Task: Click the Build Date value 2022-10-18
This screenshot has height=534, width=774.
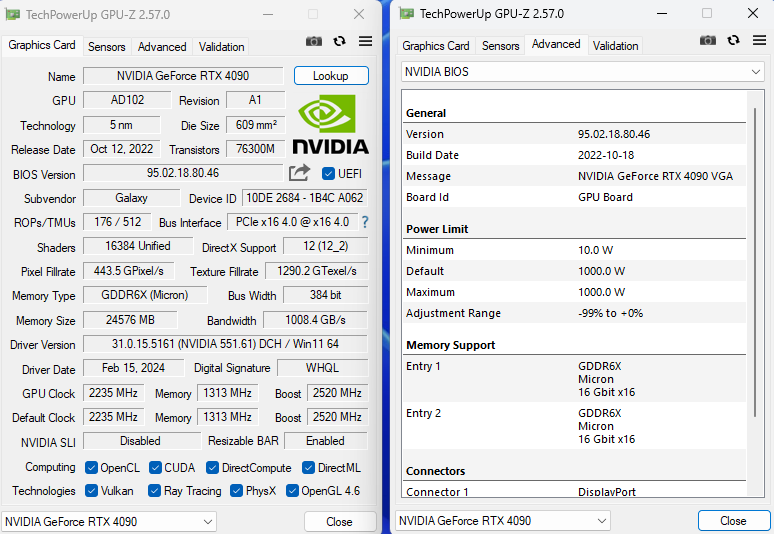Action: (606, 155)
